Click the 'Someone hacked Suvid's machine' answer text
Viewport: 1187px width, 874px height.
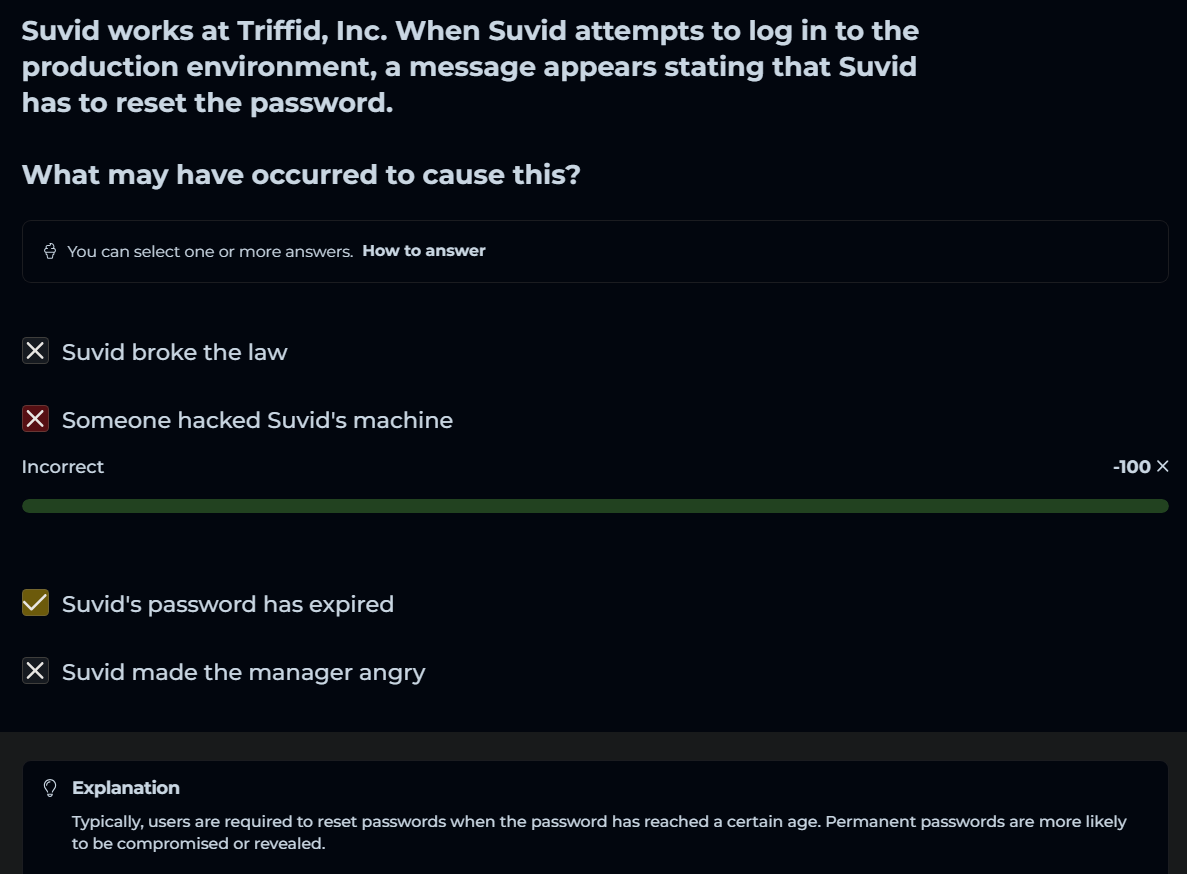[x=257, y=420]
